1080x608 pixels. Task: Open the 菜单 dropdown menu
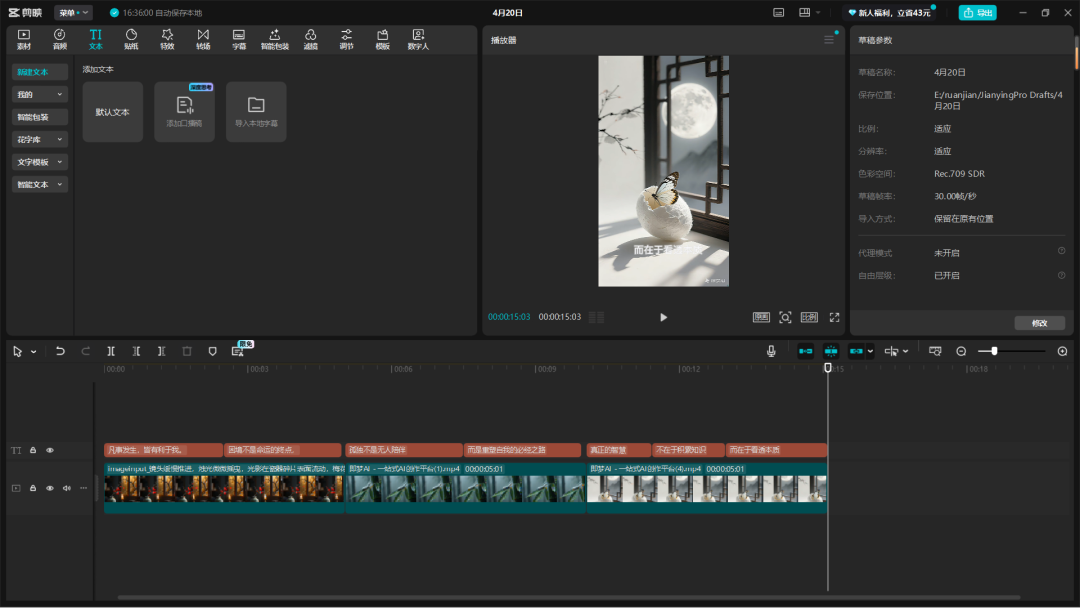pos(73,13)
